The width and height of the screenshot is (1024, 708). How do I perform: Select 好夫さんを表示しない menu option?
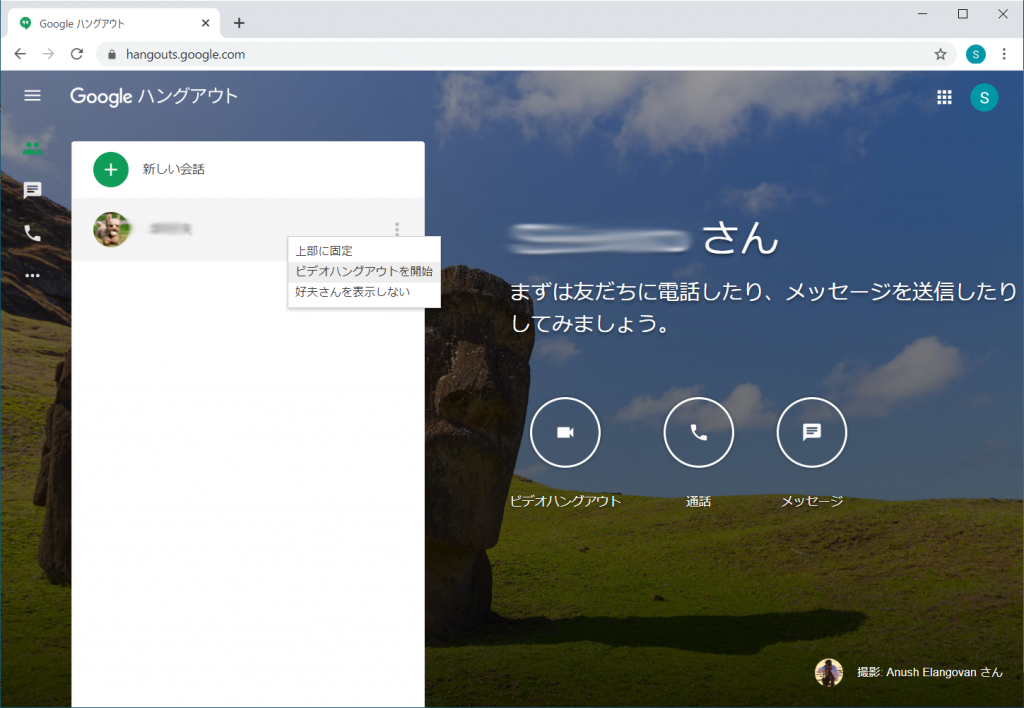[x=352, y=292]
